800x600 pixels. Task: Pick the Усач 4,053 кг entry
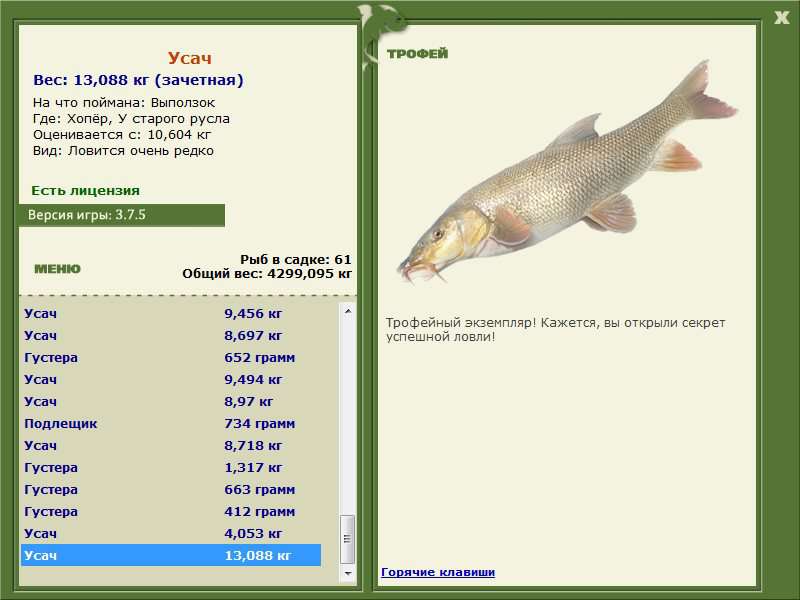point(170,533)
